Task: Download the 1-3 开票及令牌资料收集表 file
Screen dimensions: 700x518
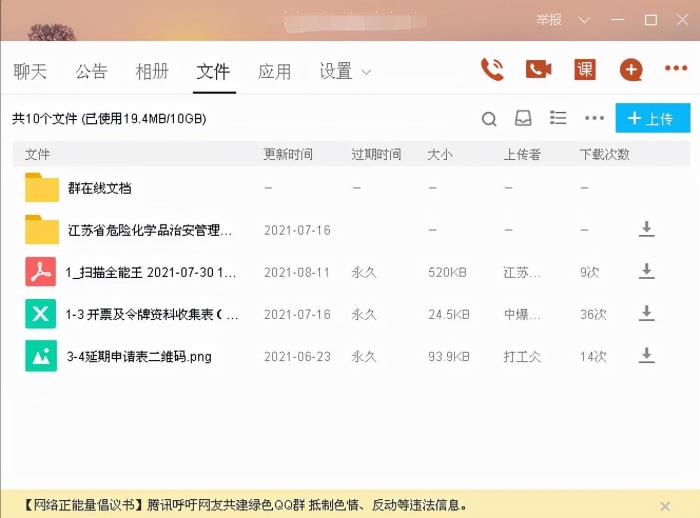Action: [647, 313]
